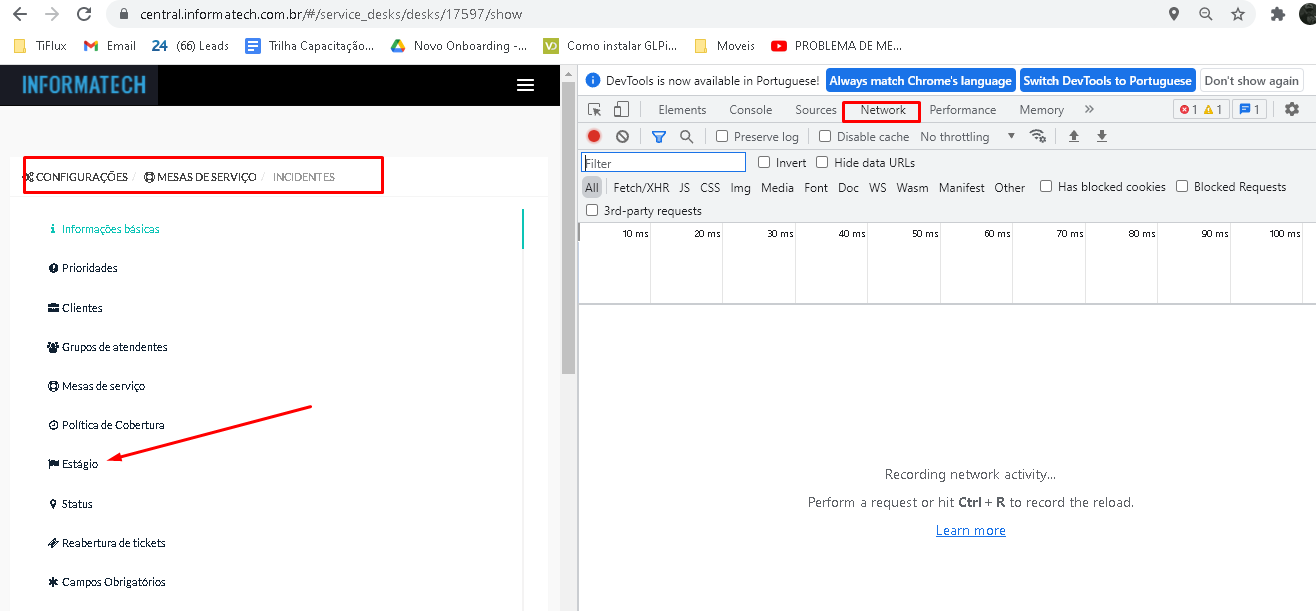This screenshot has width=1316, height=611.
Task: Expand more DevTools tabs chevron
Action: tap(1089, 110)
